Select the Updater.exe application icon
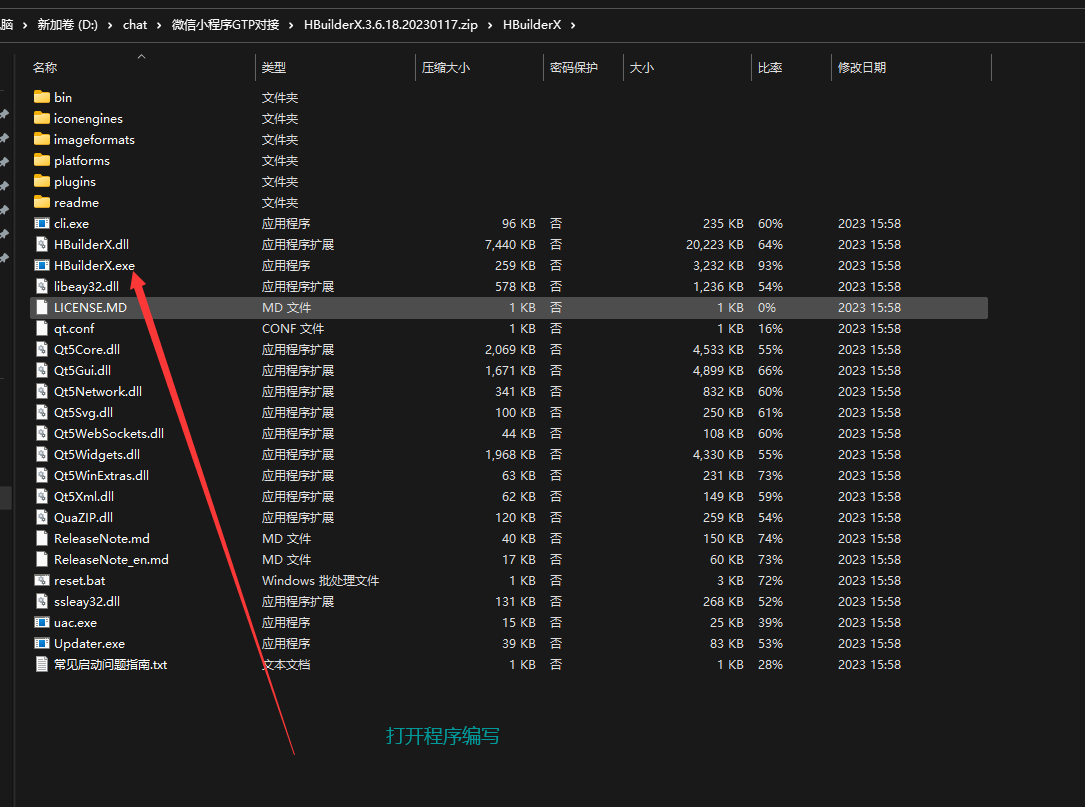Viewport: 1085px width, 807px height. click(41, 644)
